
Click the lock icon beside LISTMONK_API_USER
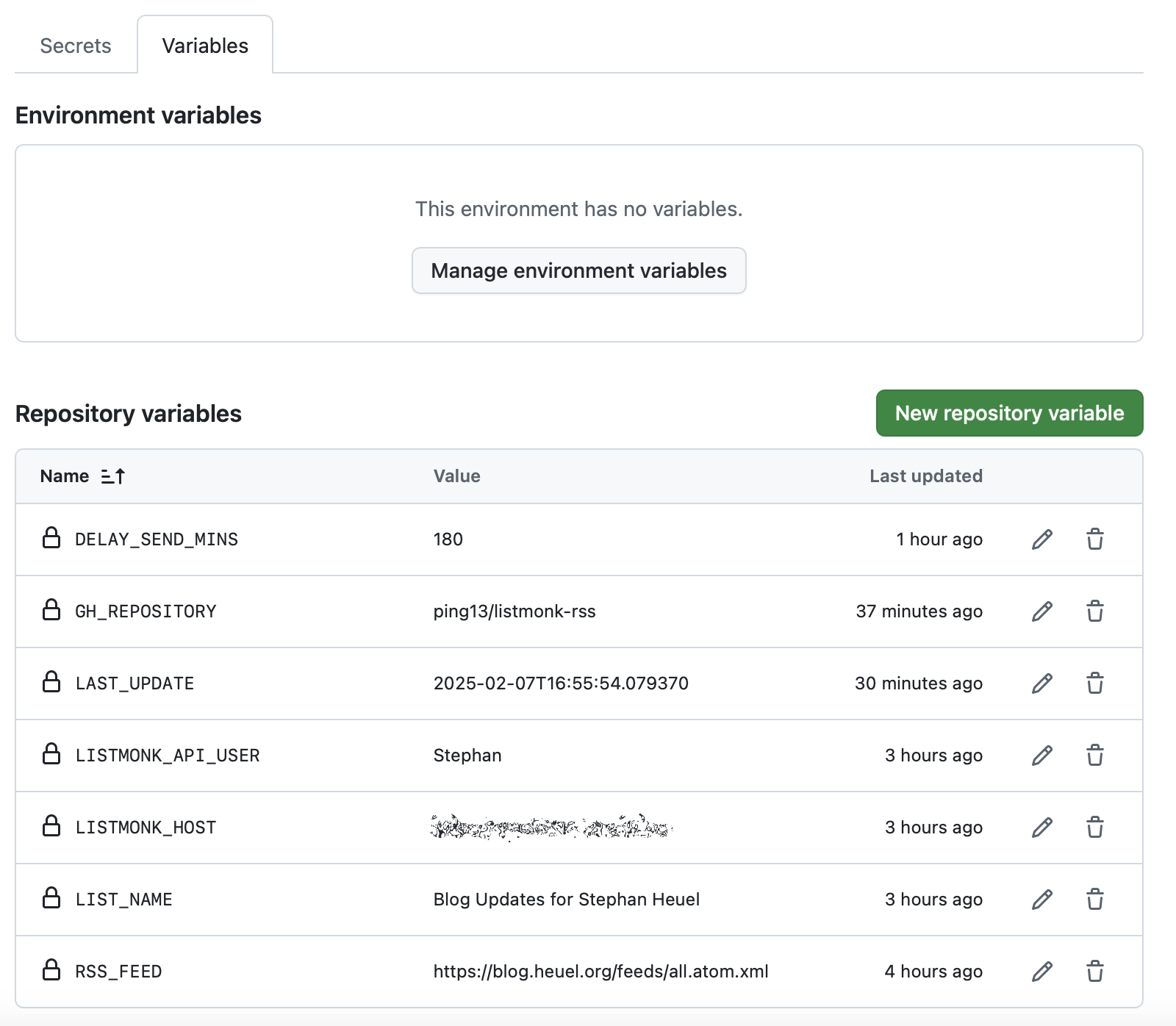click(x=51, y=754)
